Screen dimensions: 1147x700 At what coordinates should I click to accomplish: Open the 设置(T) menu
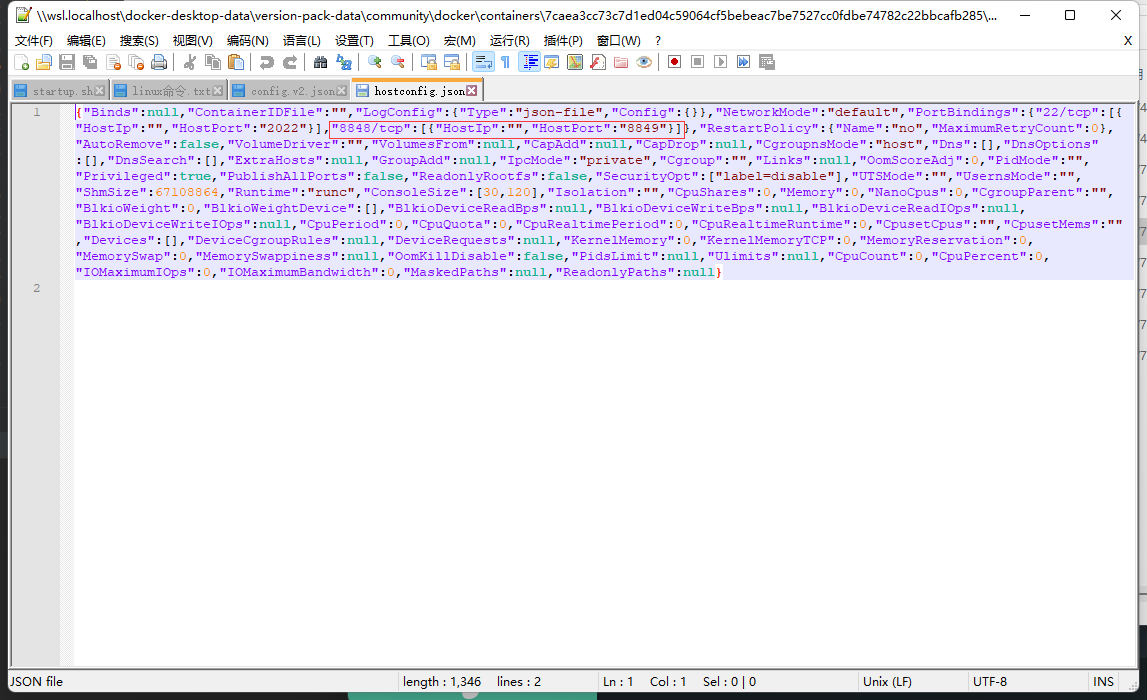tap(354, 41)
